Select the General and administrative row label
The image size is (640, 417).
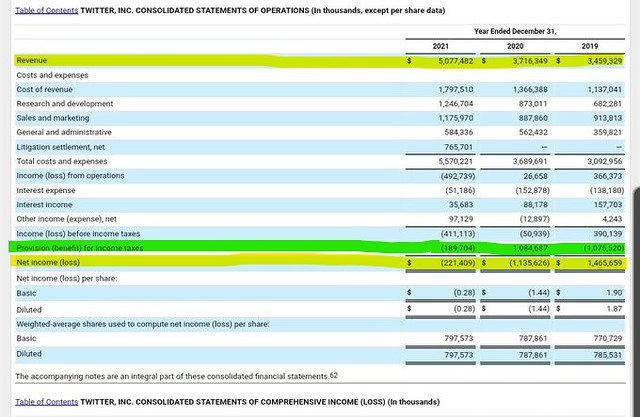65,131
